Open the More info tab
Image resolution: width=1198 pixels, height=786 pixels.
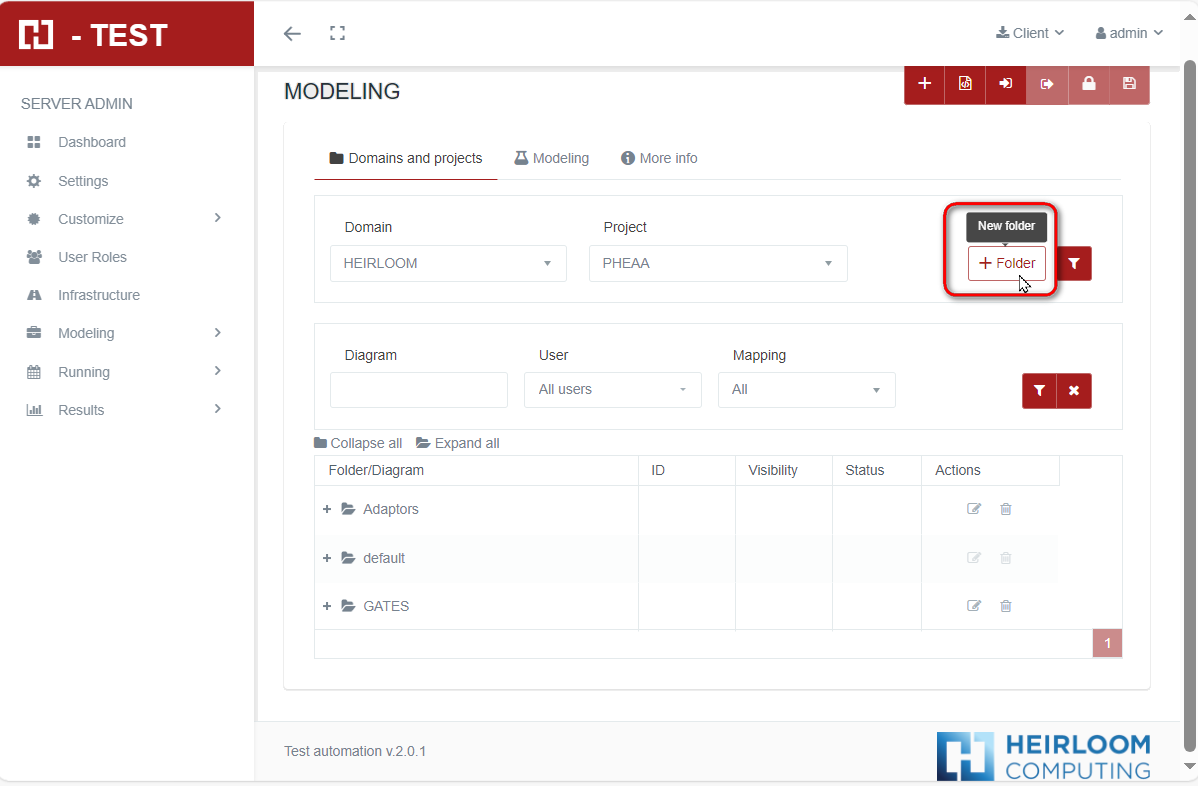tap(659, 158)
